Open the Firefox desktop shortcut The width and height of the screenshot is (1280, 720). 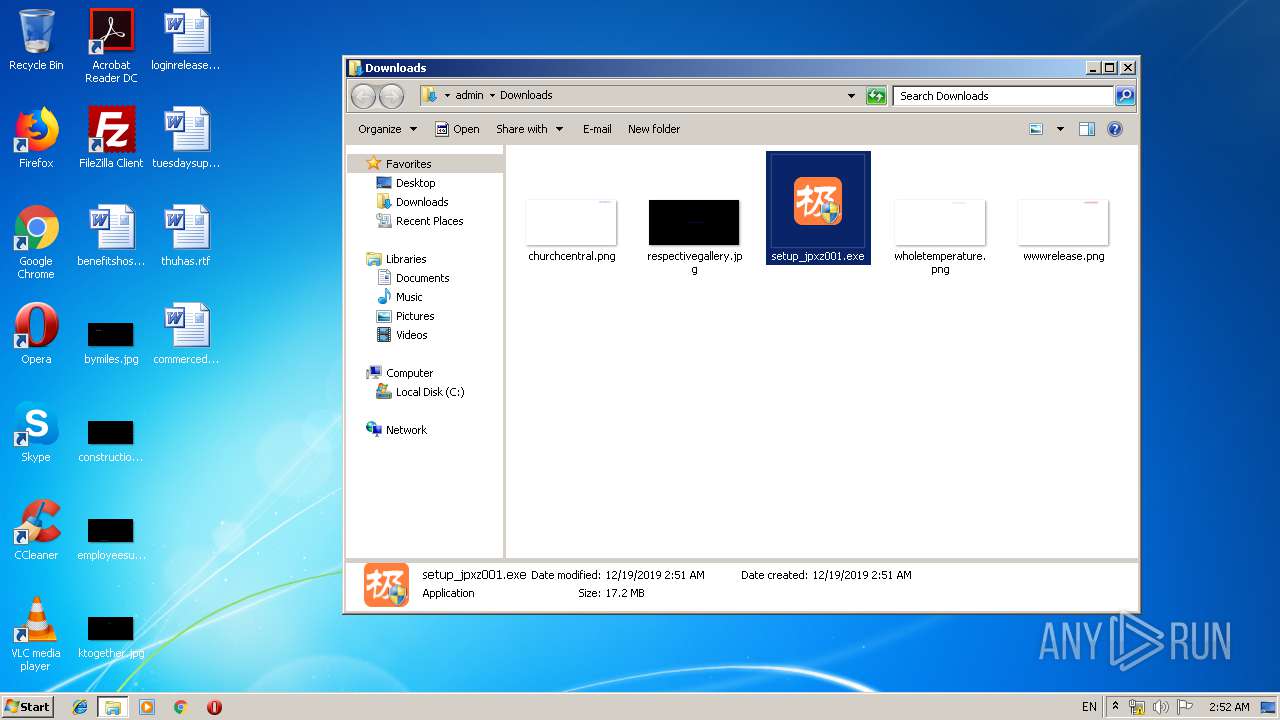36,138
